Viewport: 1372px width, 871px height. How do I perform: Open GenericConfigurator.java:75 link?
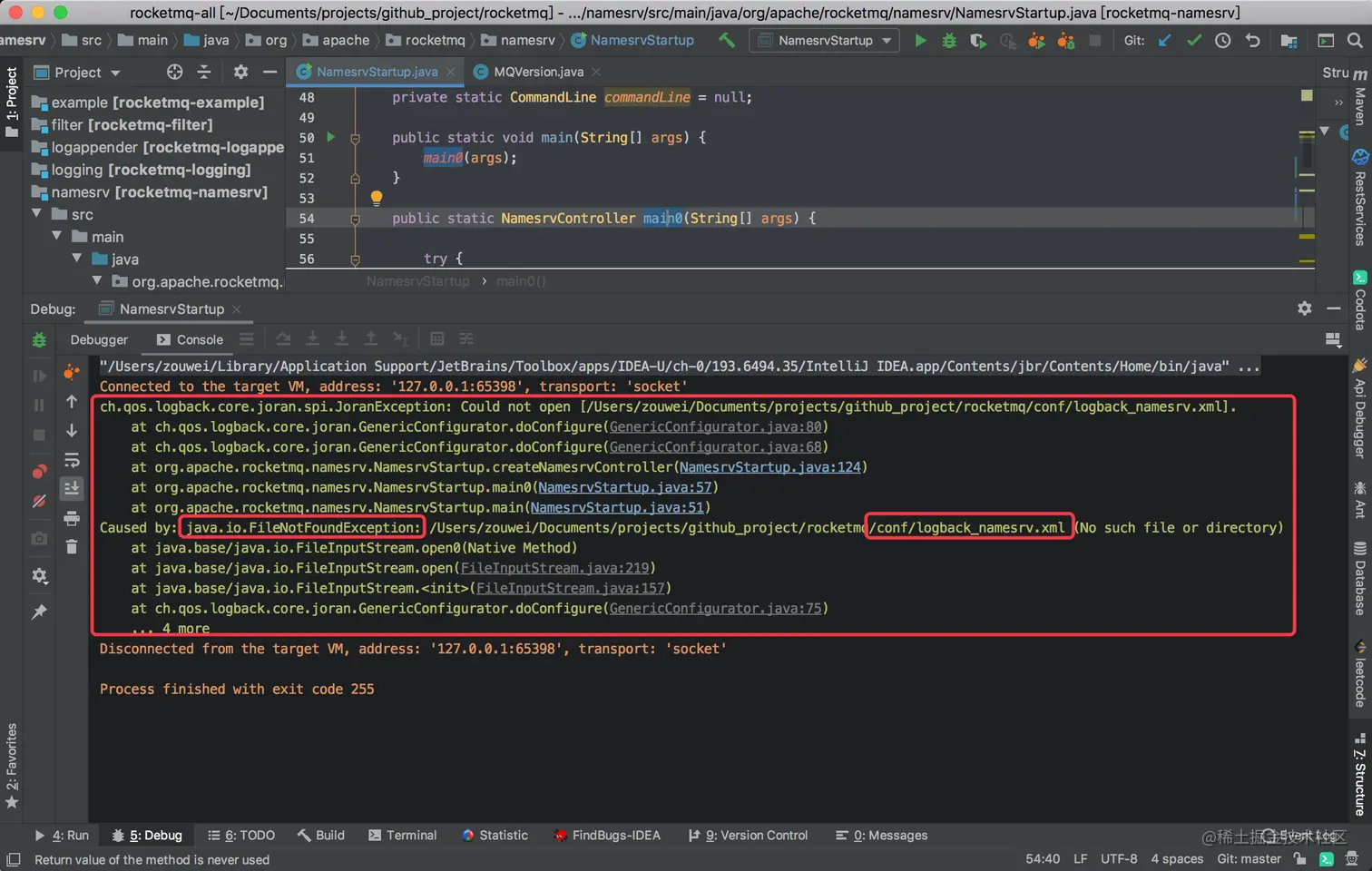(715, 609)
